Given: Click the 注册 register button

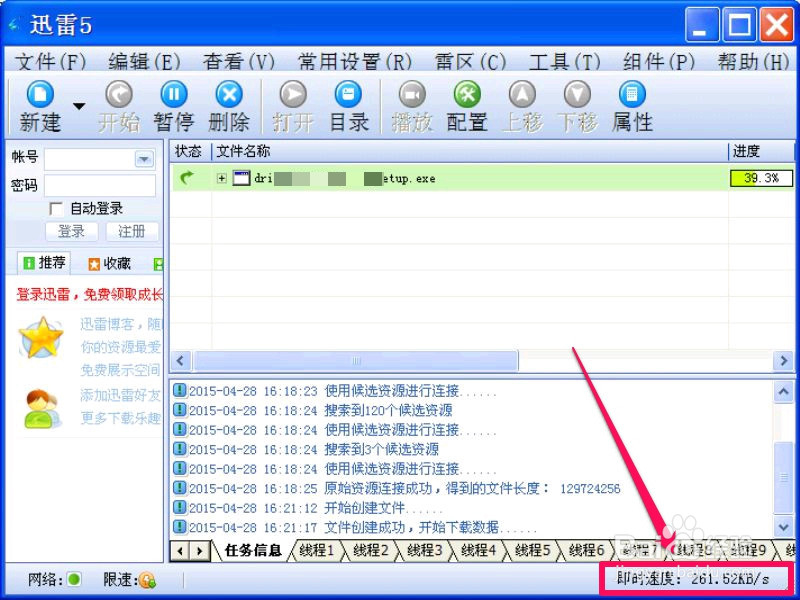Looking at the screenshot, I should click(132, 231).
